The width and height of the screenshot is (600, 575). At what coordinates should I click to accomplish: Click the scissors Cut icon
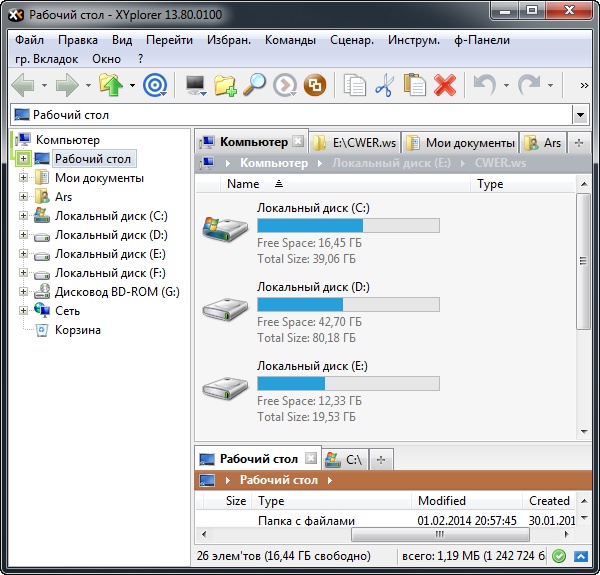coord(385,86)
